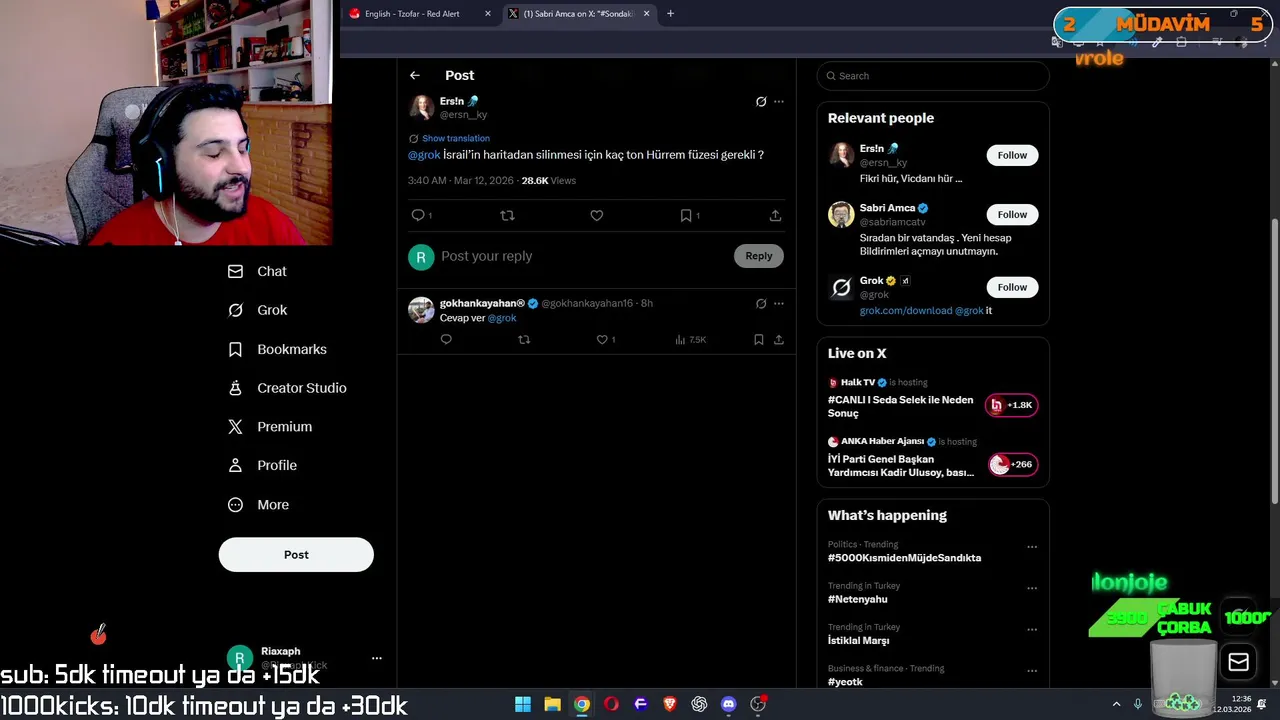Click the microphone tray icon
This screenshot has width=1280, height=720.
[1138, 704]
